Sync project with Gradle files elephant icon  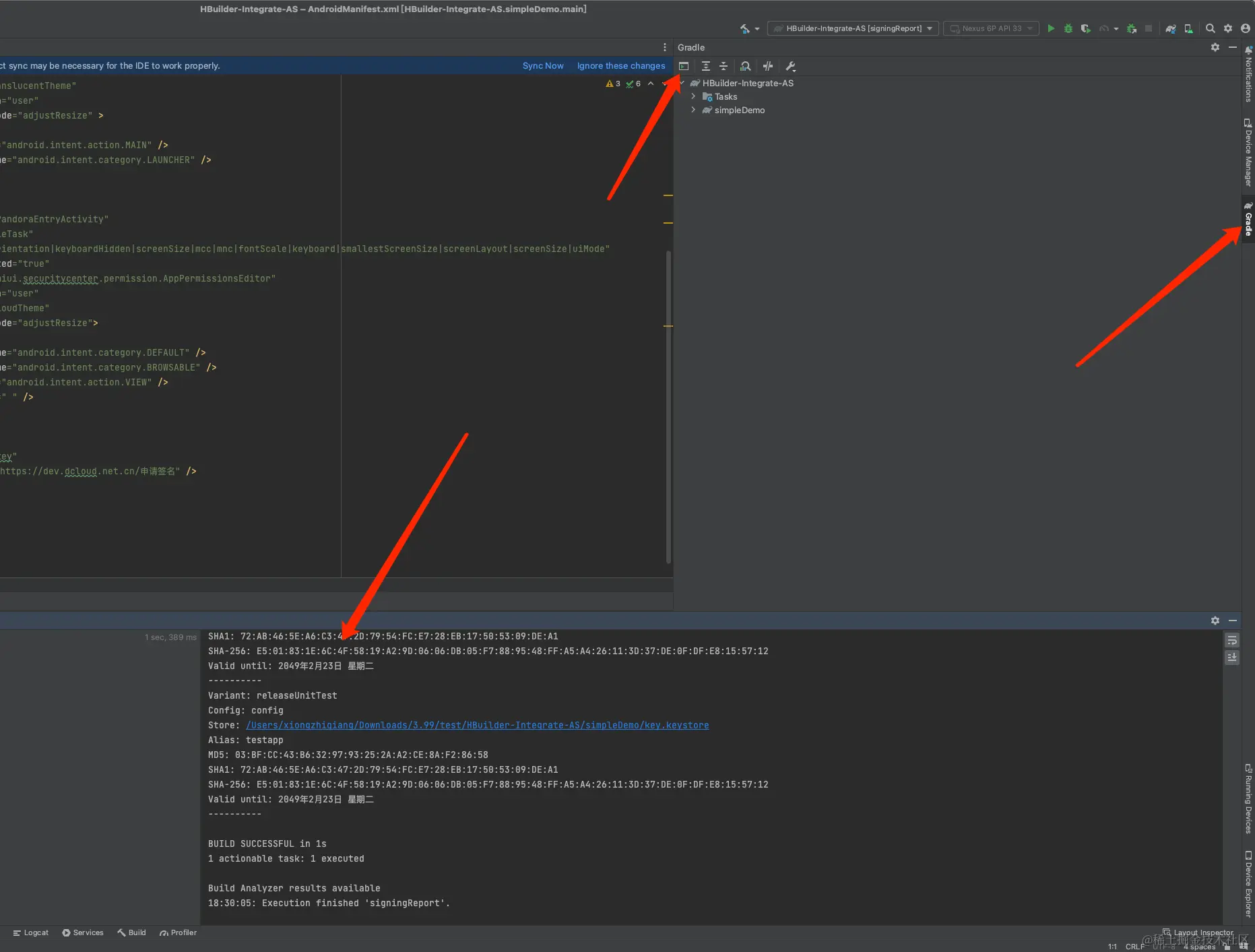1171,28
